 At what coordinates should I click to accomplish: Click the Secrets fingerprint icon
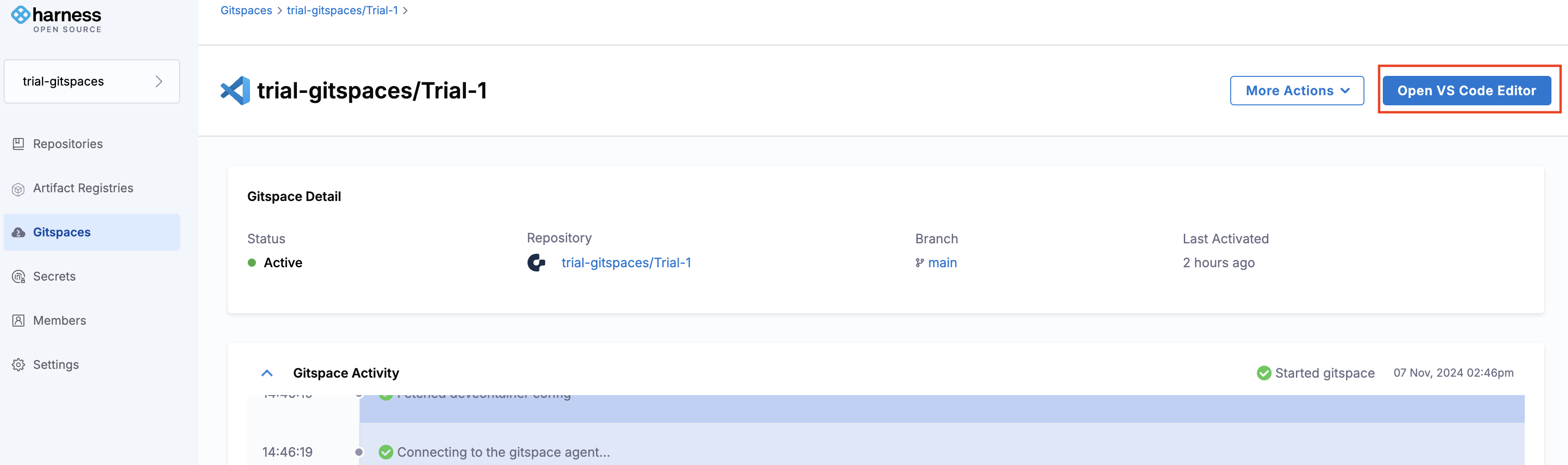pos(18,277)
